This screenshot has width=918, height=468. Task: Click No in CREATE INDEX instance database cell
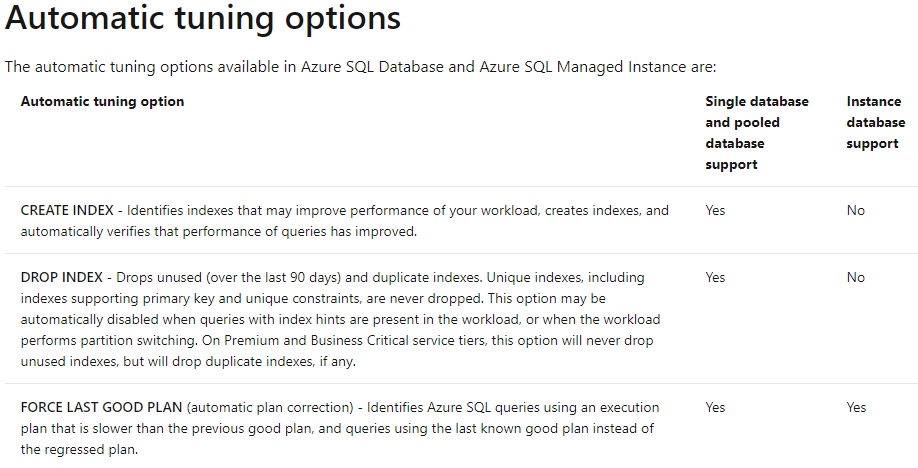855,210
